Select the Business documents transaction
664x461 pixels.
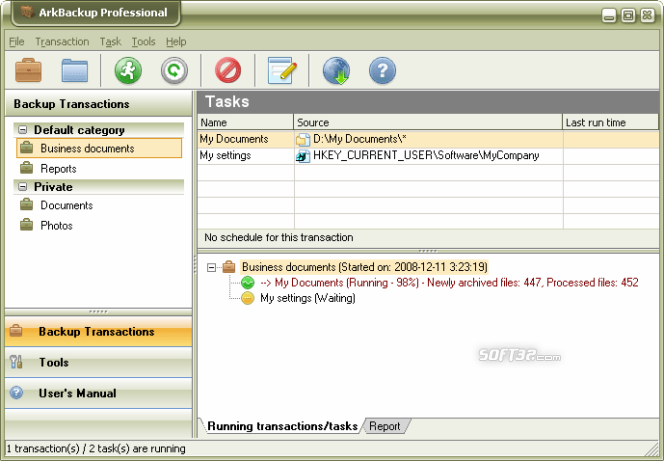click(99, 148)
